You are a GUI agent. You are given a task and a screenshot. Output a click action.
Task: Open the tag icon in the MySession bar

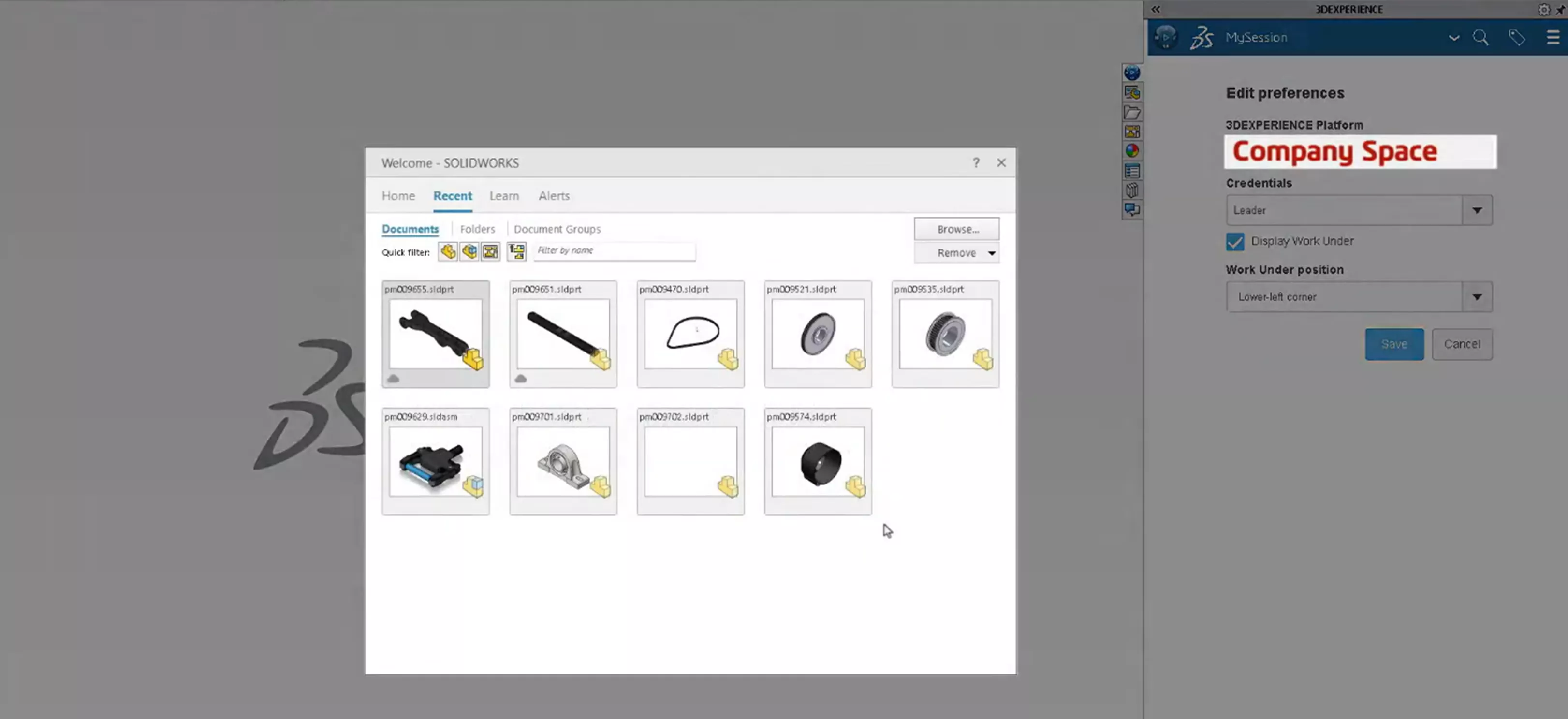point(1516,38)
